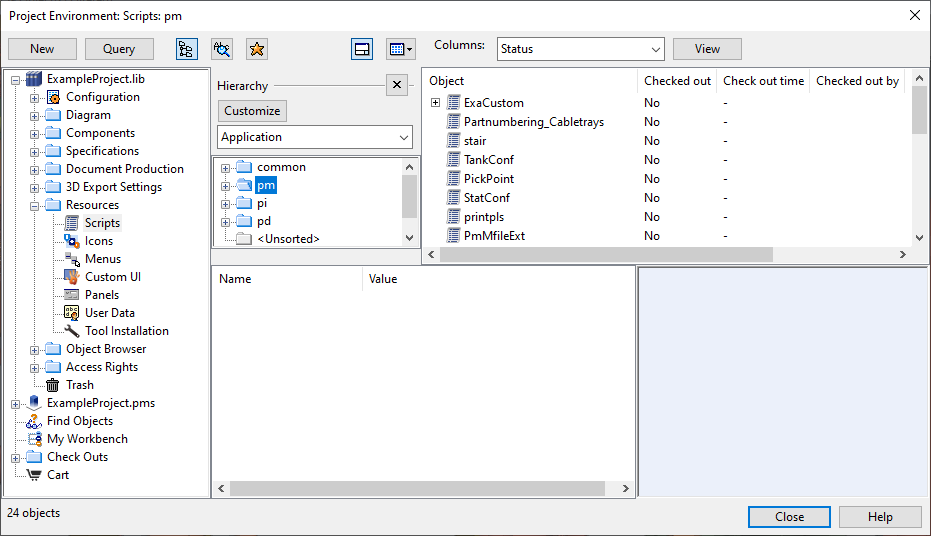Toggle the tree hierarchy view icon

pos(186,49)
